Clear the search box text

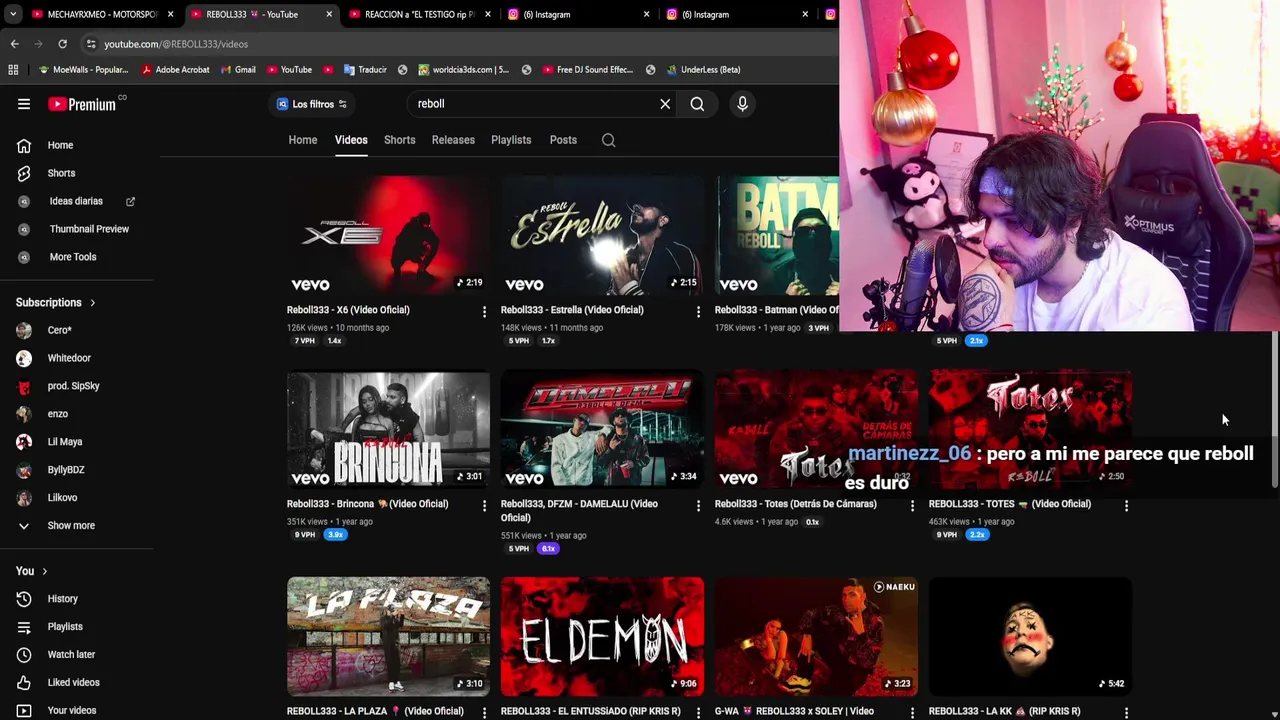[665, 104]
